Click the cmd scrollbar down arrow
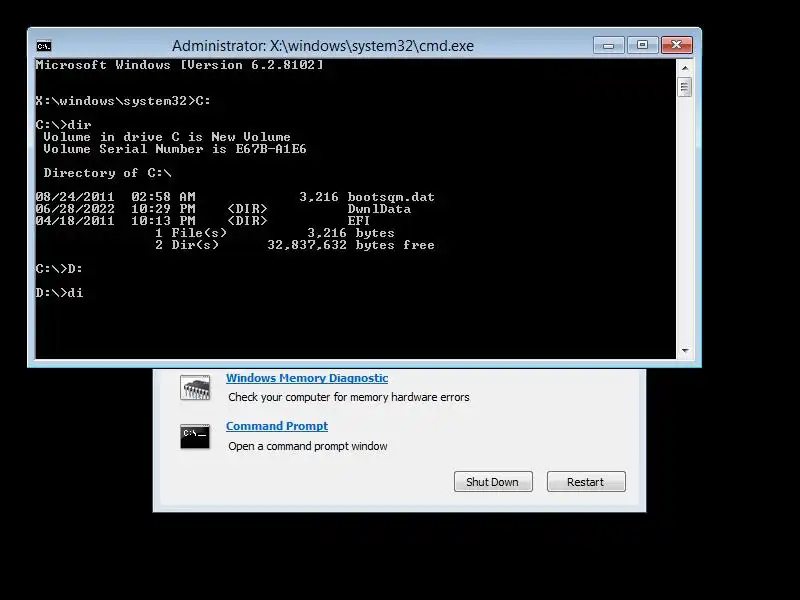800x600 pixels. pos(685,351)
